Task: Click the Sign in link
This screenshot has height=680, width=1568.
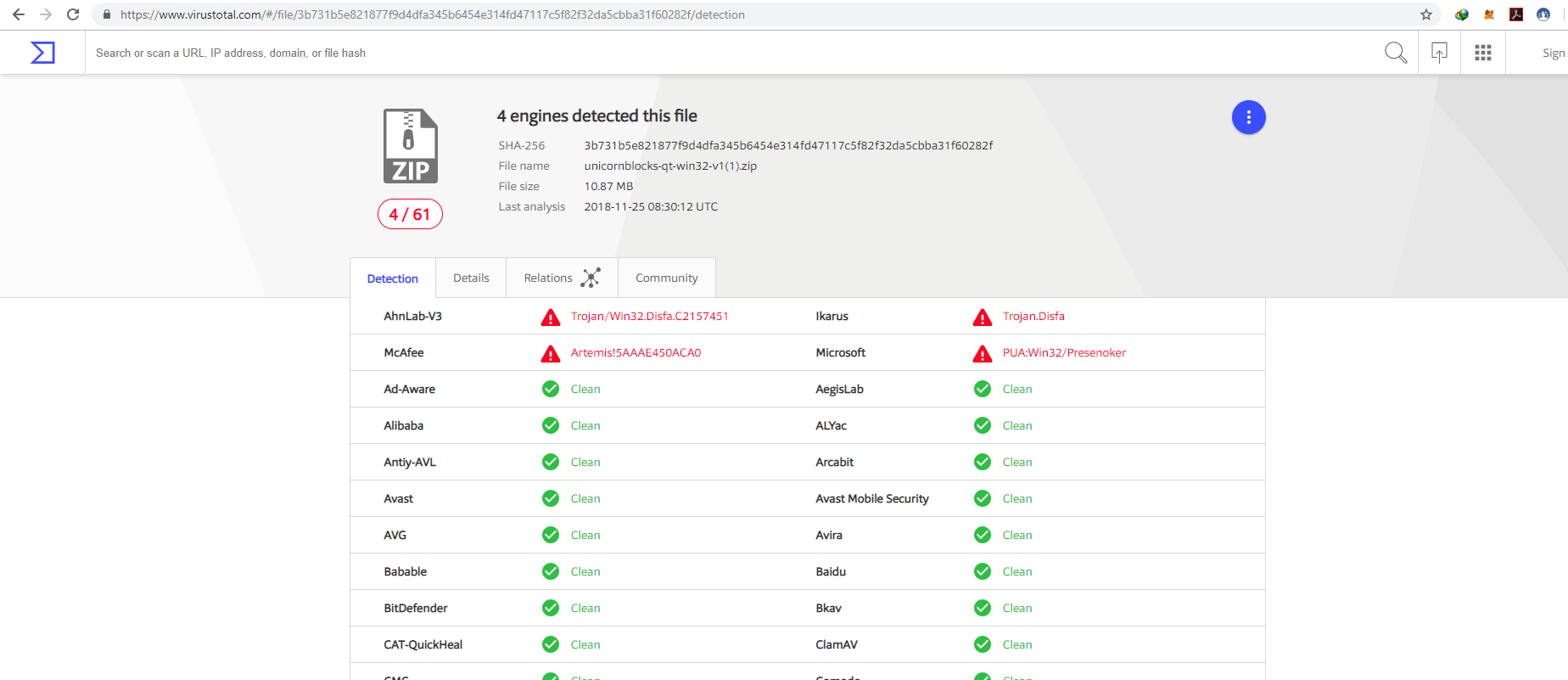Action: (1554, 53)
